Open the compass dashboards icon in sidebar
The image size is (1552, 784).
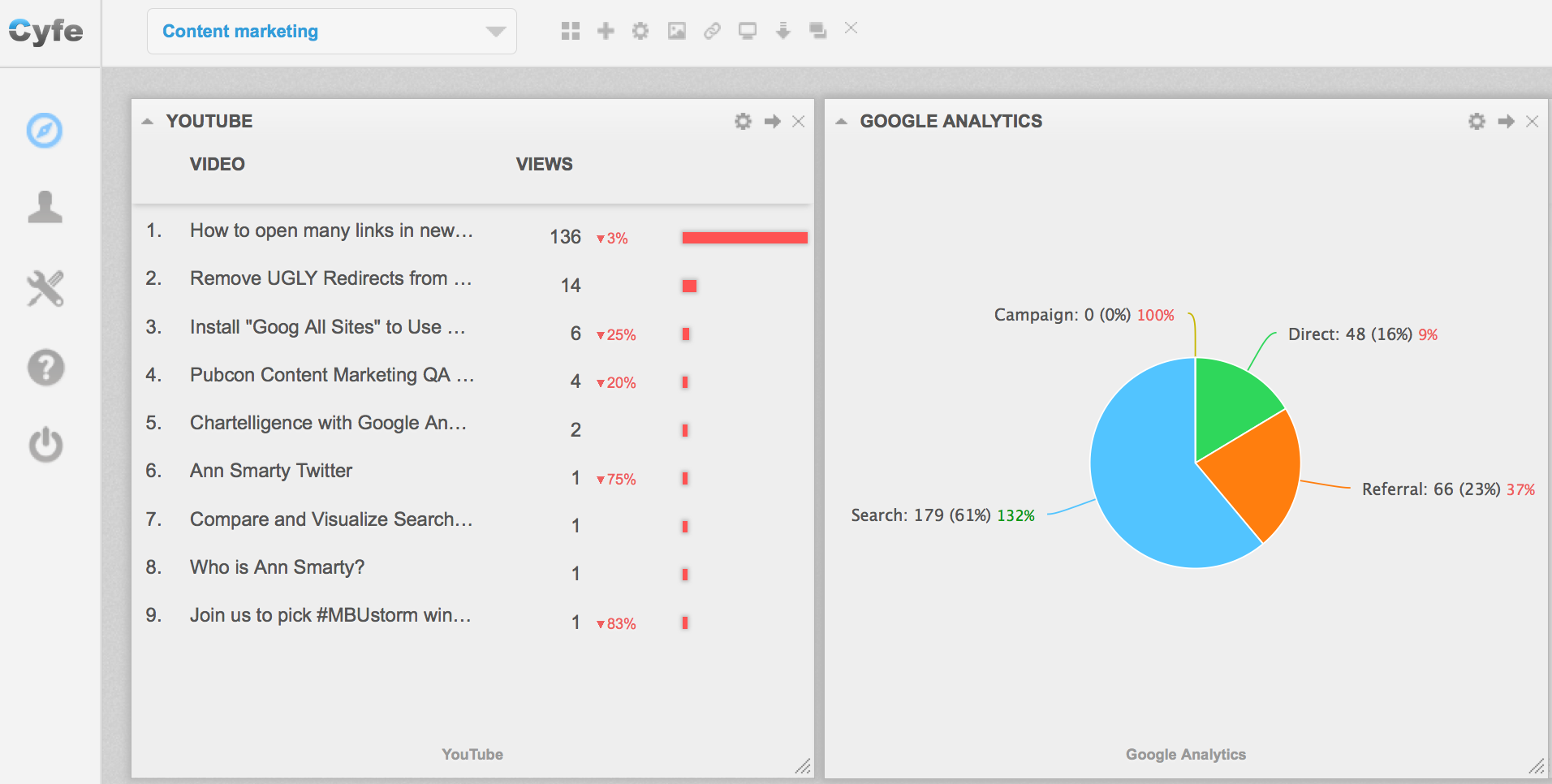tap(45, 131)
